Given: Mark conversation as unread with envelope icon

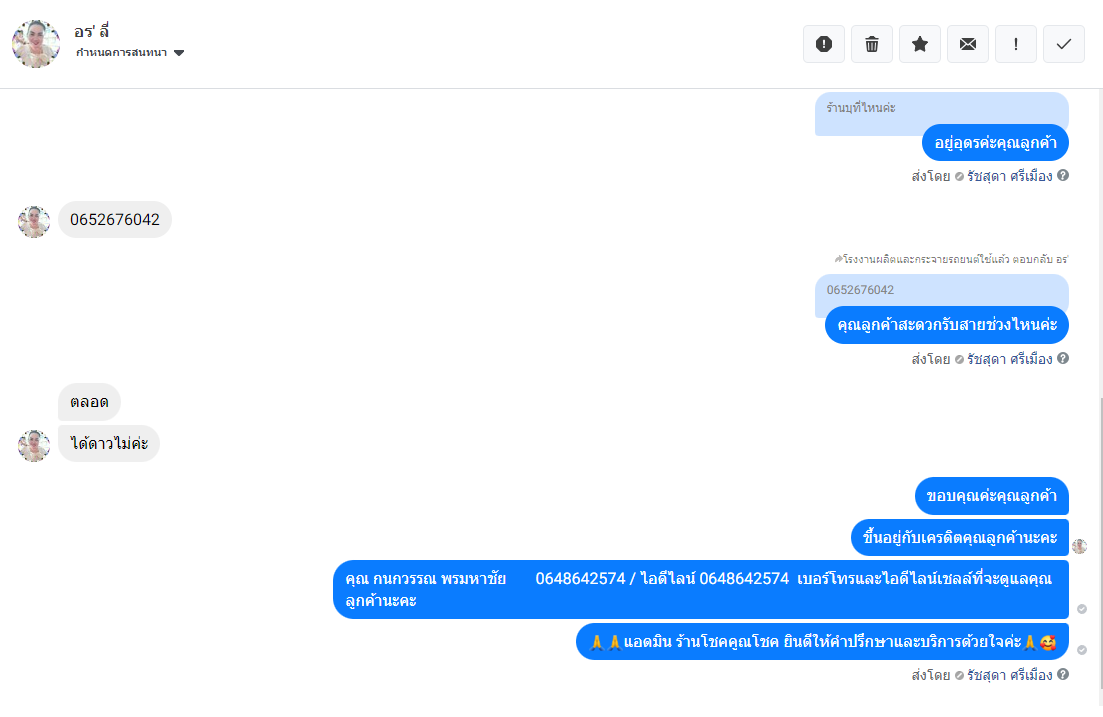Looking at the screenshot, I should coord(968,44).
